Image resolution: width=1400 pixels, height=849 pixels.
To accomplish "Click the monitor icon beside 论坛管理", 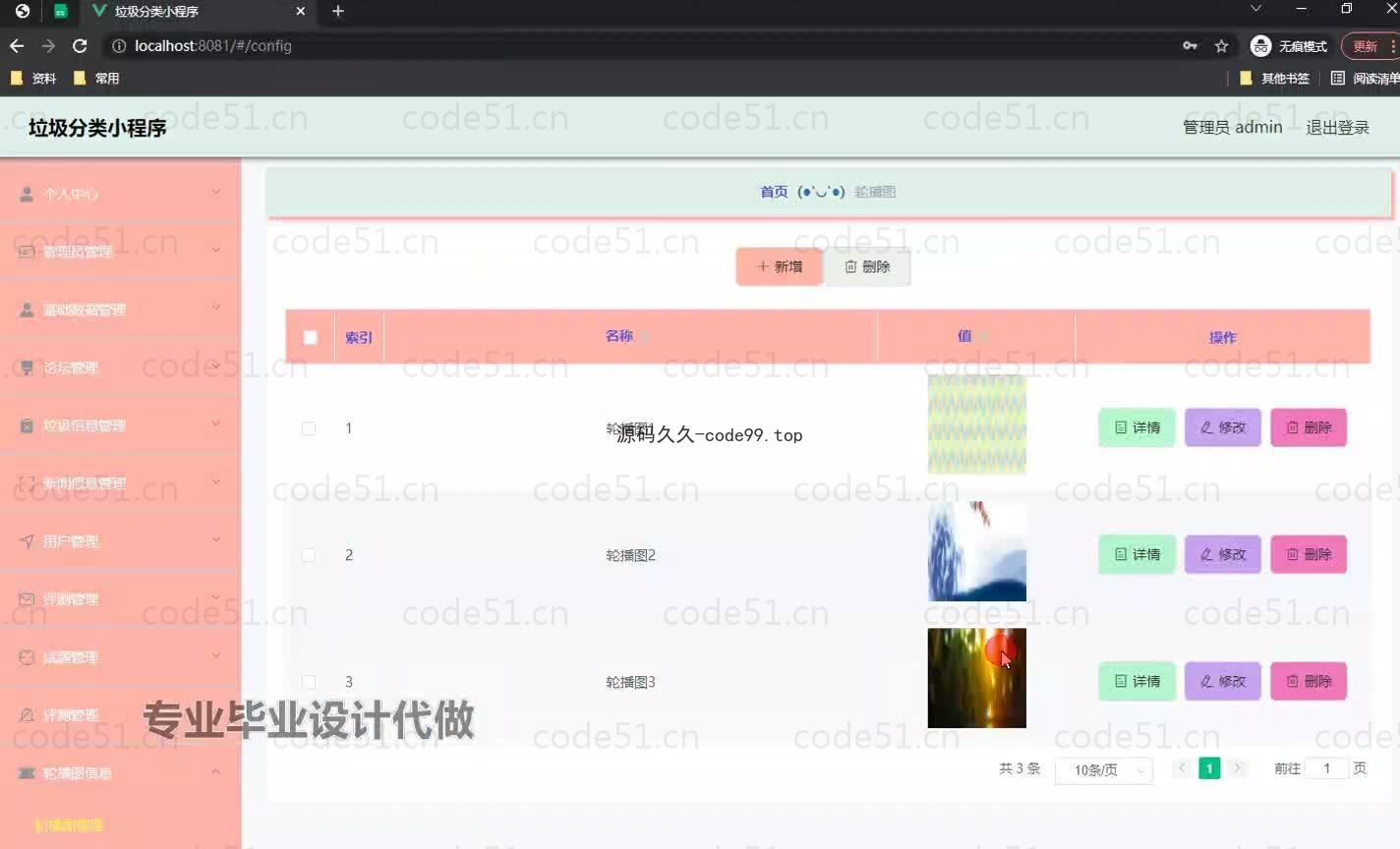I will click(27, 368).
